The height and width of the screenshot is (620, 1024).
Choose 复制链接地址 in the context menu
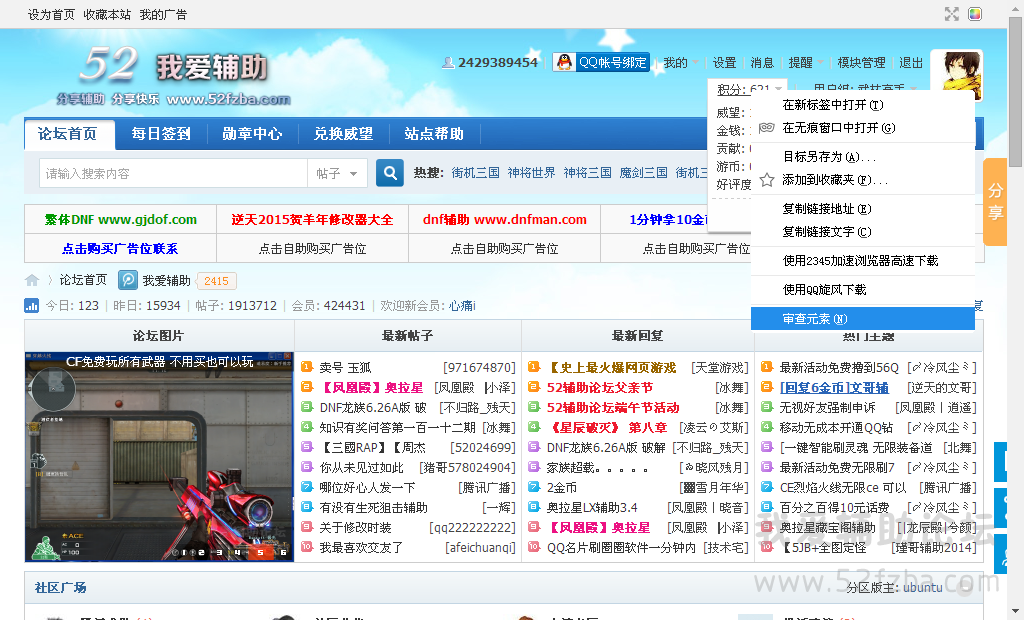(x=825, y=209)
